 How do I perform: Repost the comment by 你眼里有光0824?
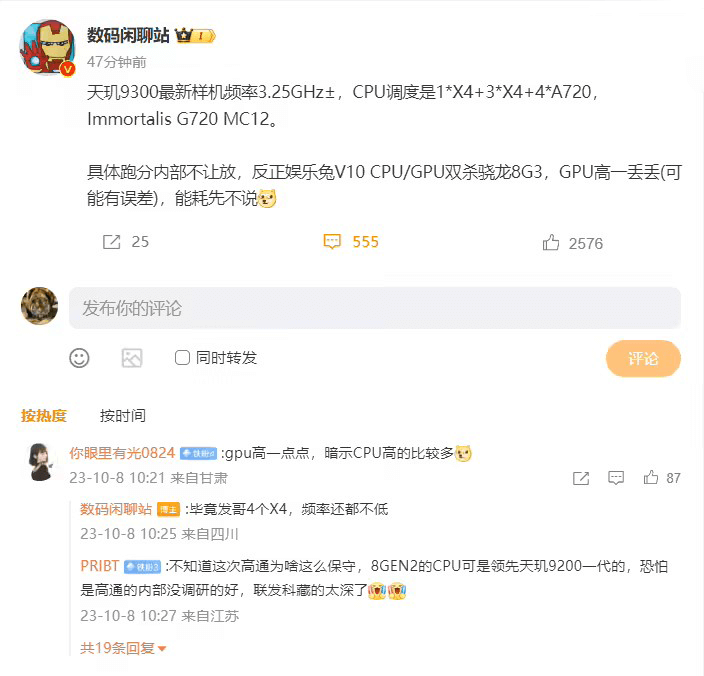[x=581, y=478]
